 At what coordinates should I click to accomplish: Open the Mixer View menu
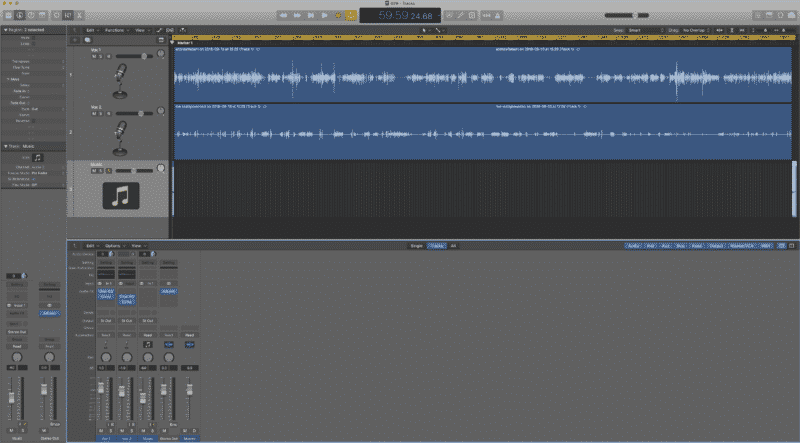(138, 246)
